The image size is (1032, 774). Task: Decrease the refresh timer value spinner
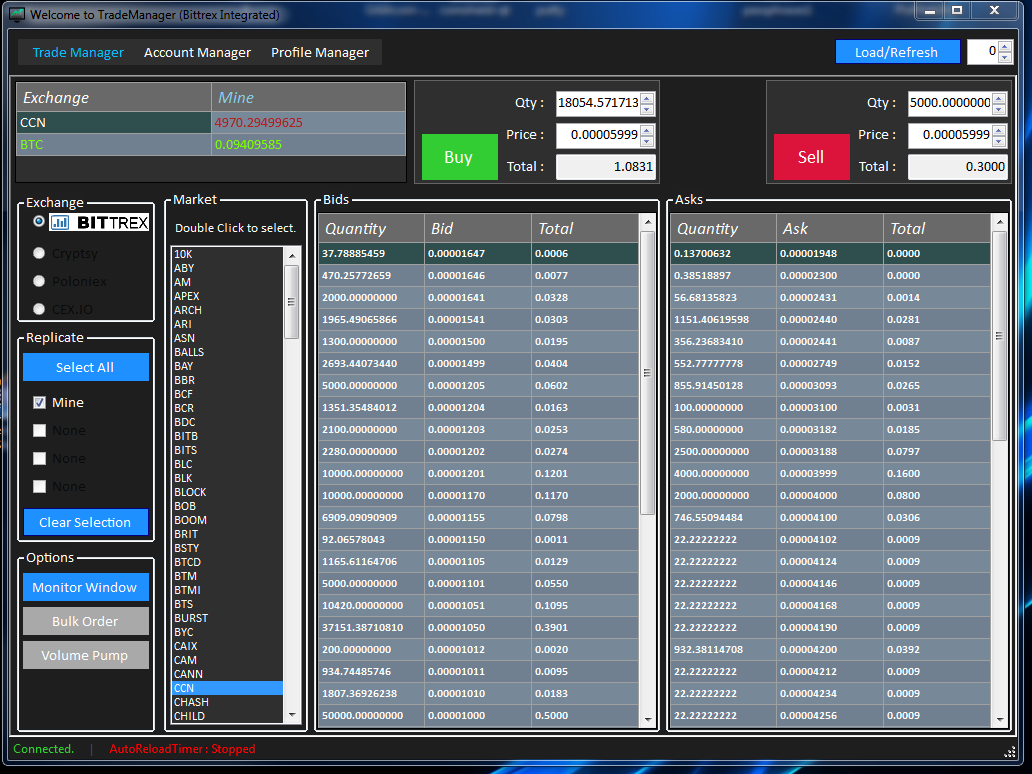click(1005, 58)
